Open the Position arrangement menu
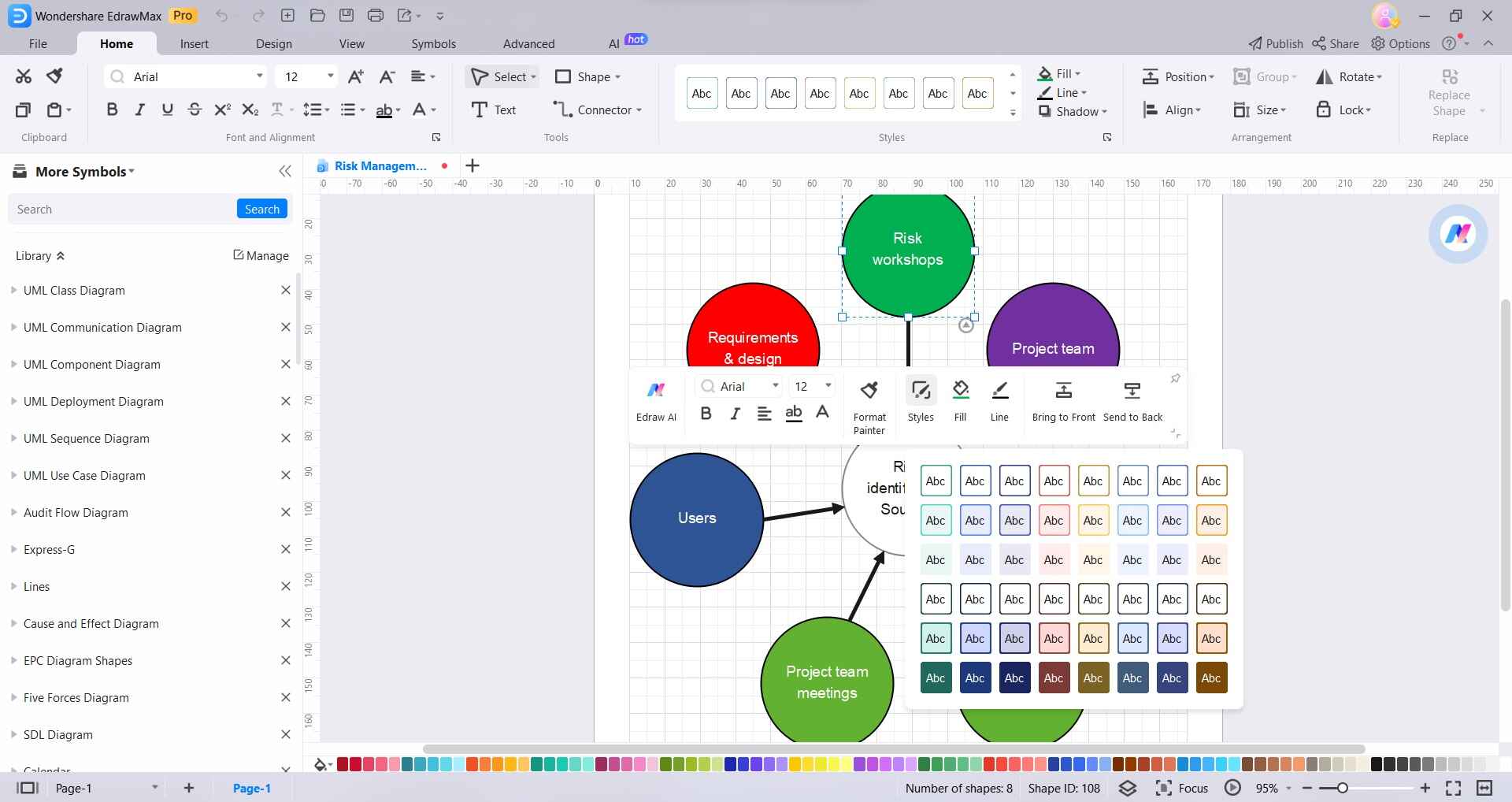This screenshot has height=802, width=1512. tap(1178, 76)
